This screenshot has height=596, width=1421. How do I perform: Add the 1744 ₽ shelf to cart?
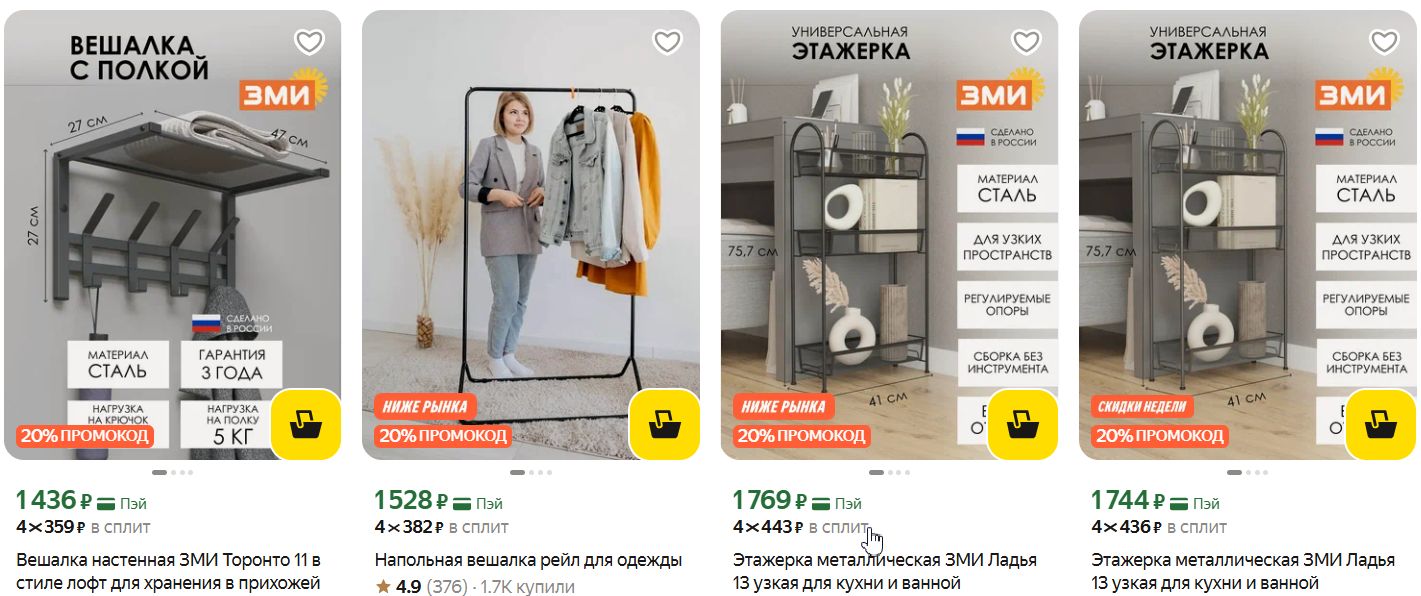1381,425
